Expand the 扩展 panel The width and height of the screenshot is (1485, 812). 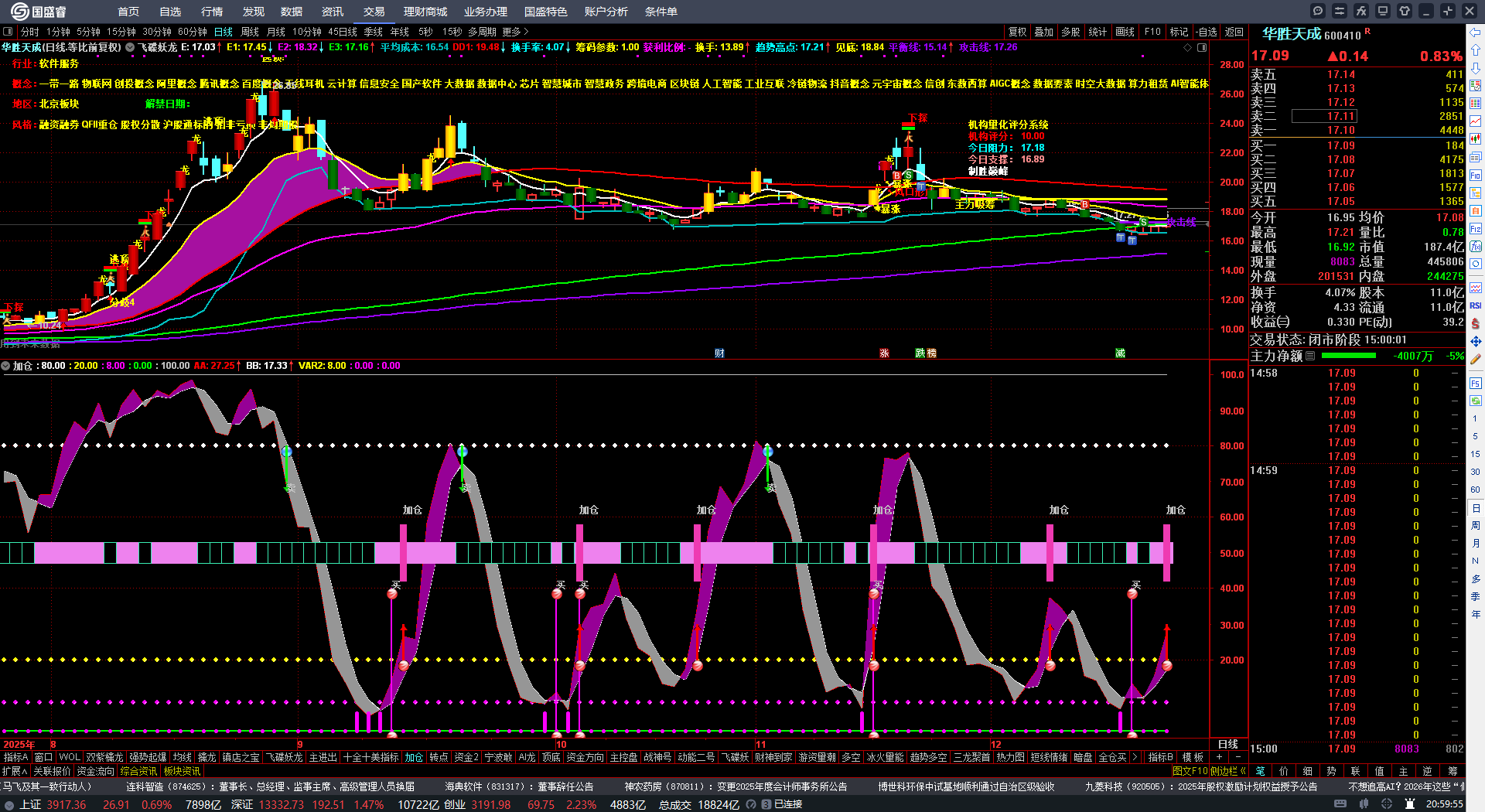[14, 771]
